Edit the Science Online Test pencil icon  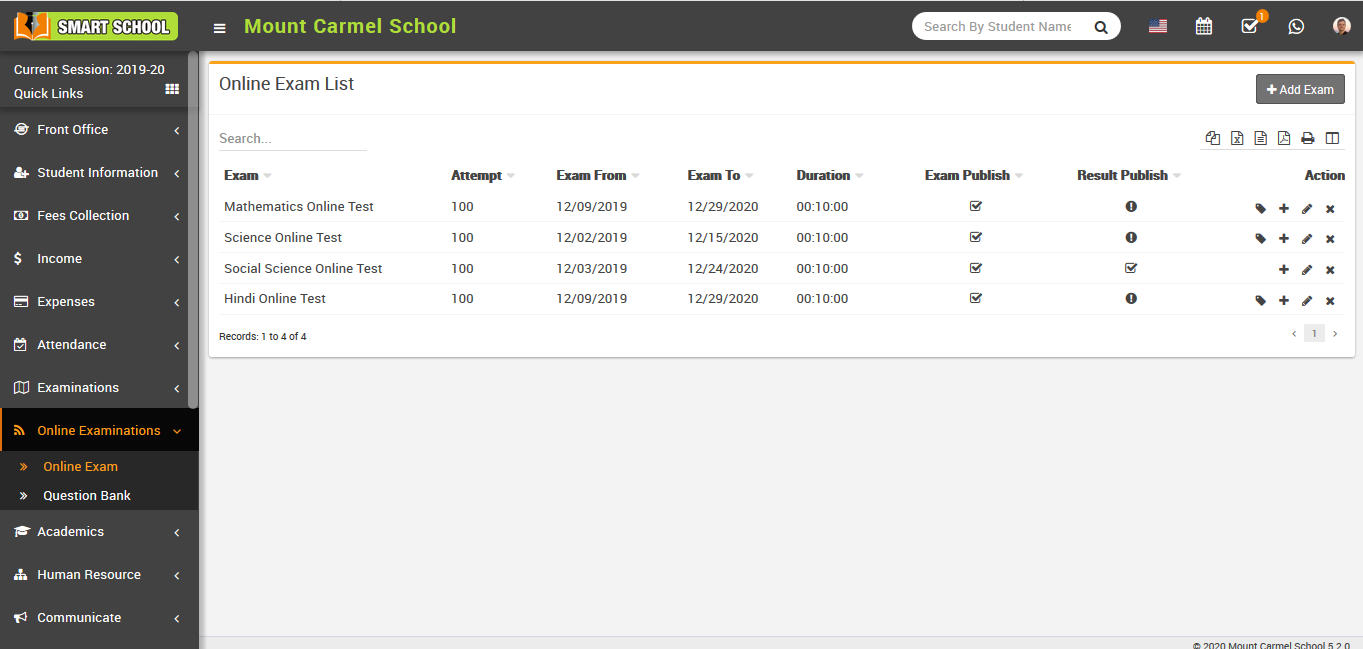coord(1307,239)
